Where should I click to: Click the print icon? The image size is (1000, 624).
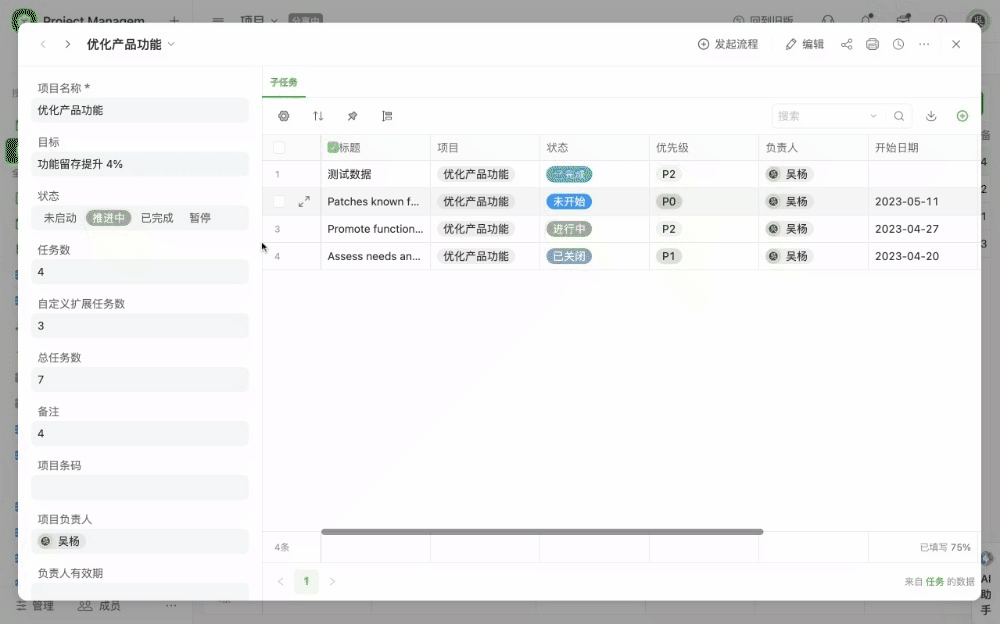(x=872, y=44)
